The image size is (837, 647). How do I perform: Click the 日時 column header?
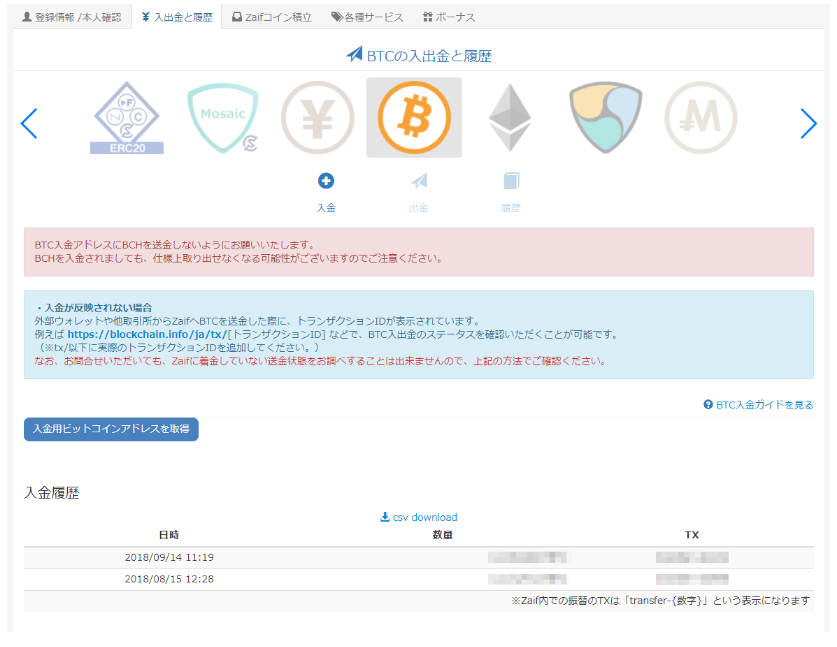[169, 535]
